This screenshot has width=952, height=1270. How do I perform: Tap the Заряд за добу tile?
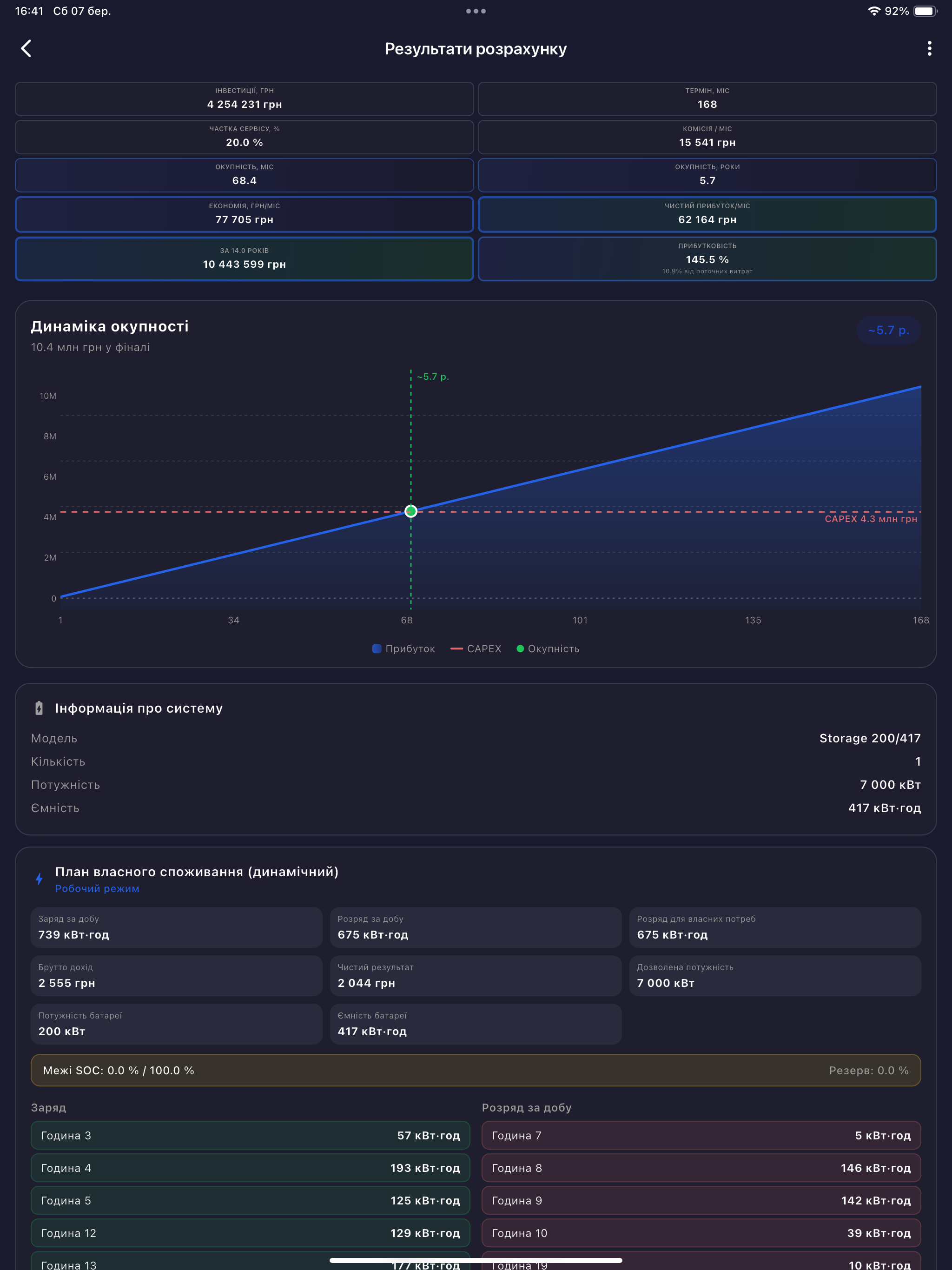click(176, 927)
